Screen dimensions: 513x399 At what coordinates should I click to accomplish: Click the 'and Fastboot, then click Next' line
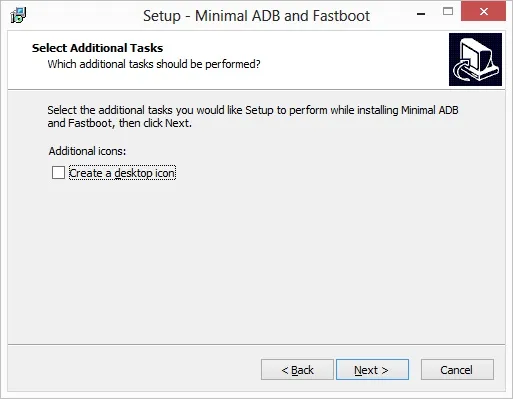tap(119, 123)
